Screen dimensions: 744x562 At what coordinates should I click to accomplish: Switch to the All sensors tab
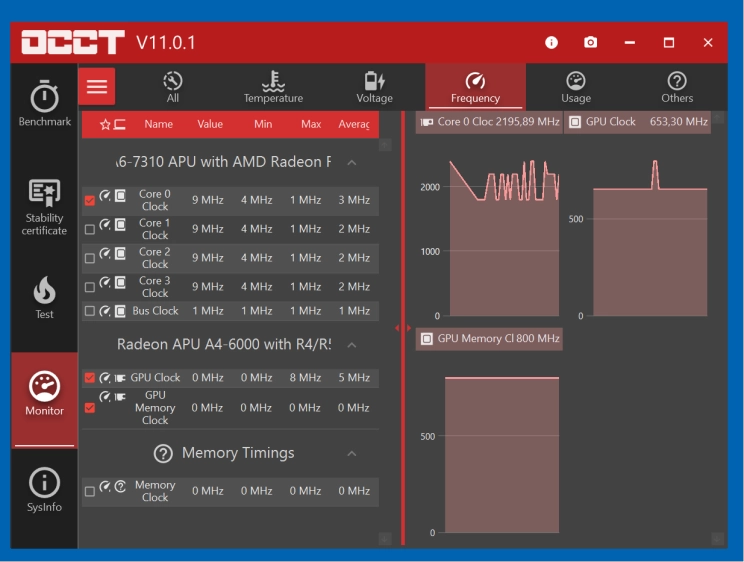coord(173,88)
